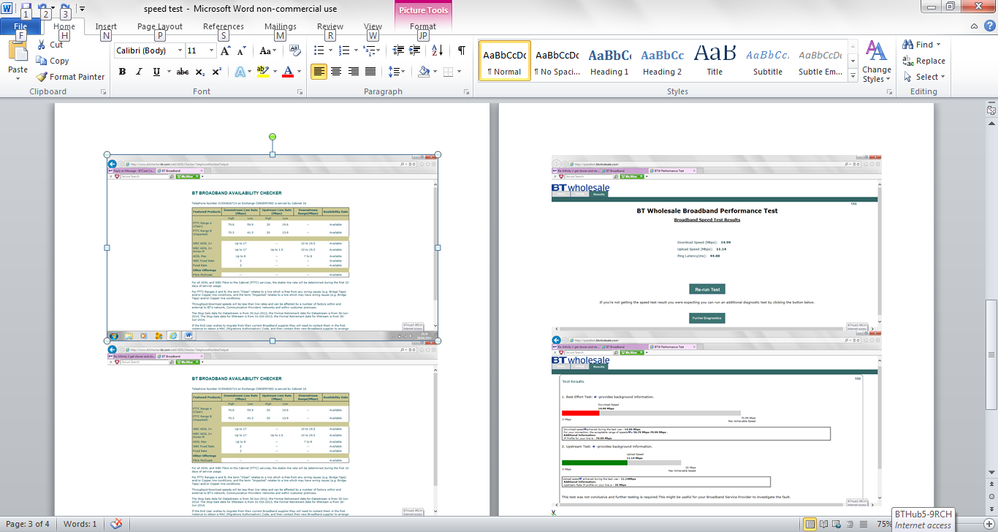
Task: Click the Clear Formatting icon
Action: [294, 50]
